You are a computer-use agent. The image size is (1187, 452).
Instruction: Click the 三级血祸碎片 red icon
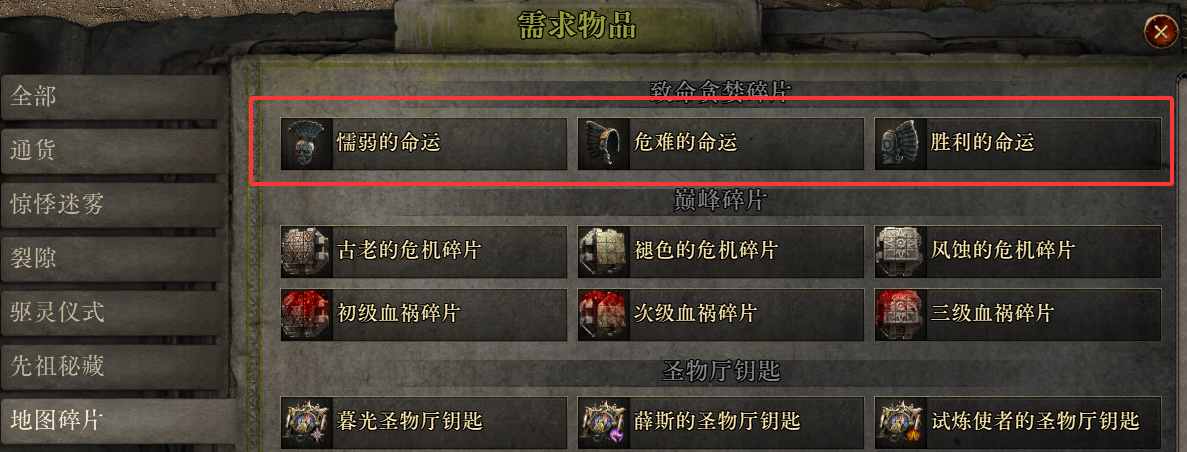(901, 314)
